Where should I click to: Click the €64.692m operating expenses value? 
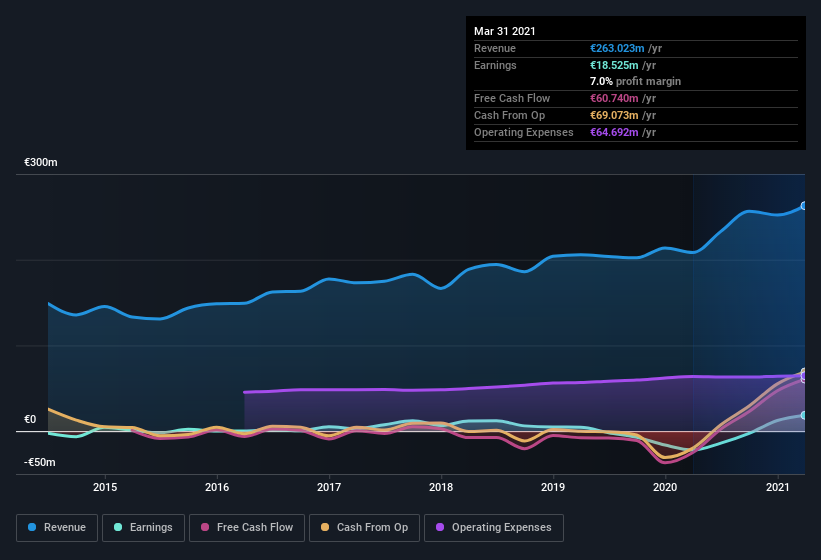click(x=614, y=132)
